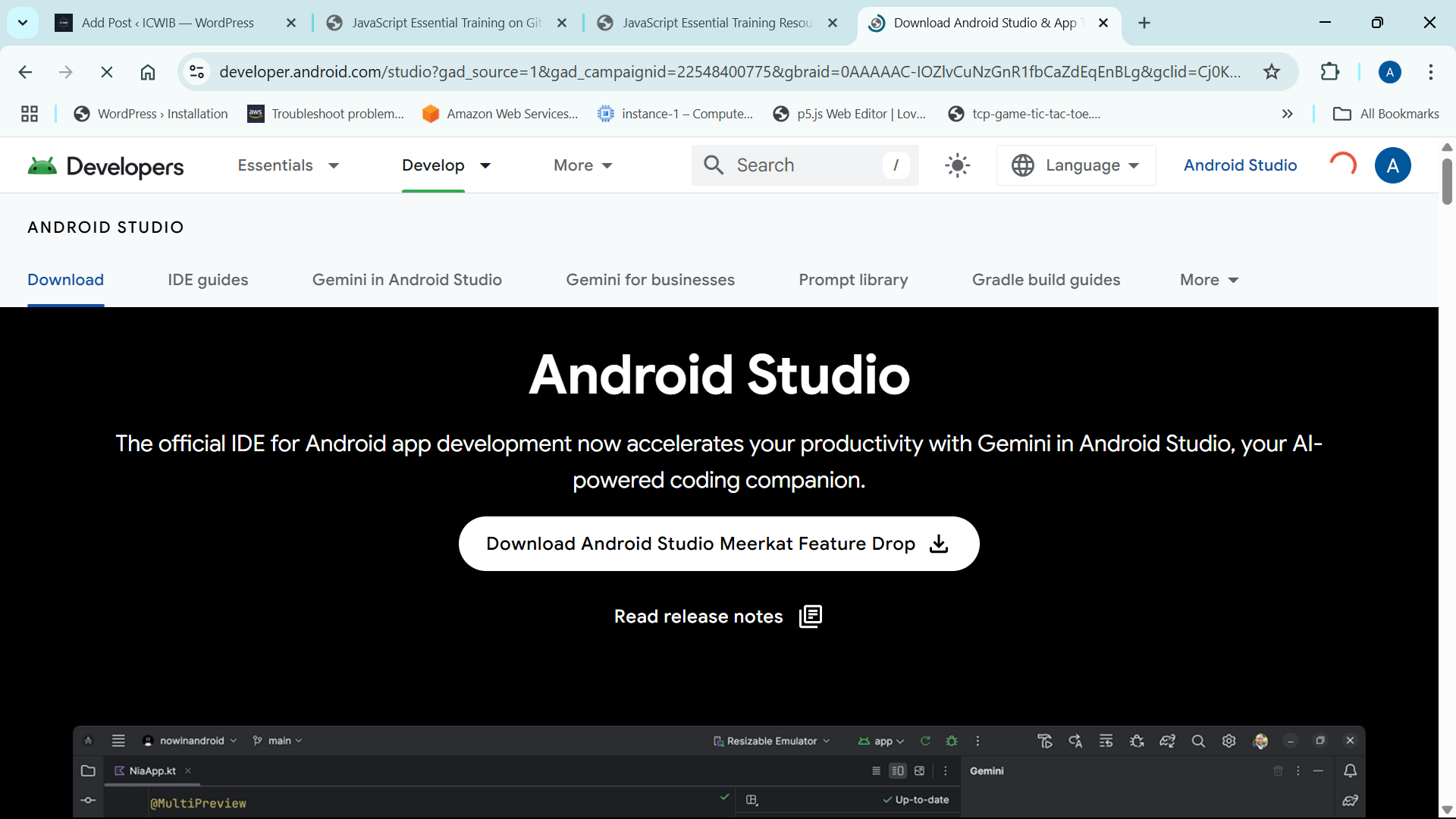Open the Language globe selector

click(x=1076, y=165)
